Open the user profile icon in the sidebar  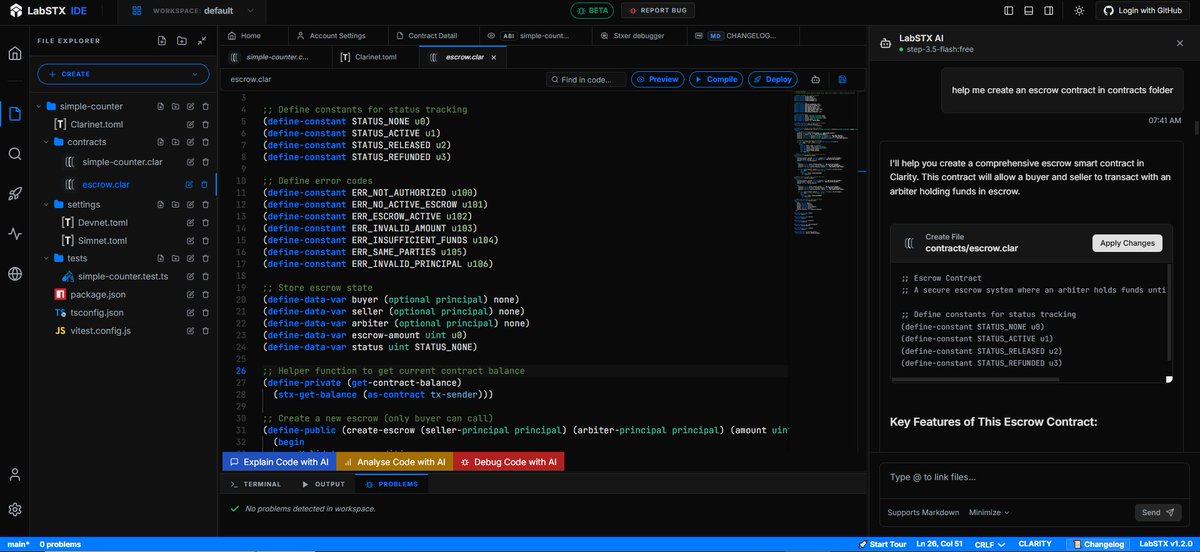point(15,474)
